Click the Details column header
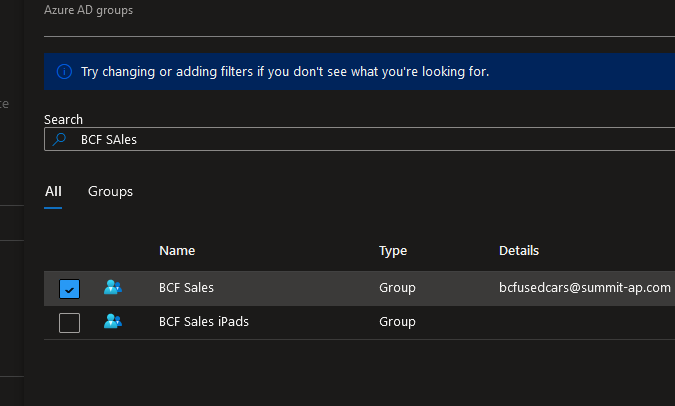The width and height of the screenshot is (675, 406). click(519, 251)
